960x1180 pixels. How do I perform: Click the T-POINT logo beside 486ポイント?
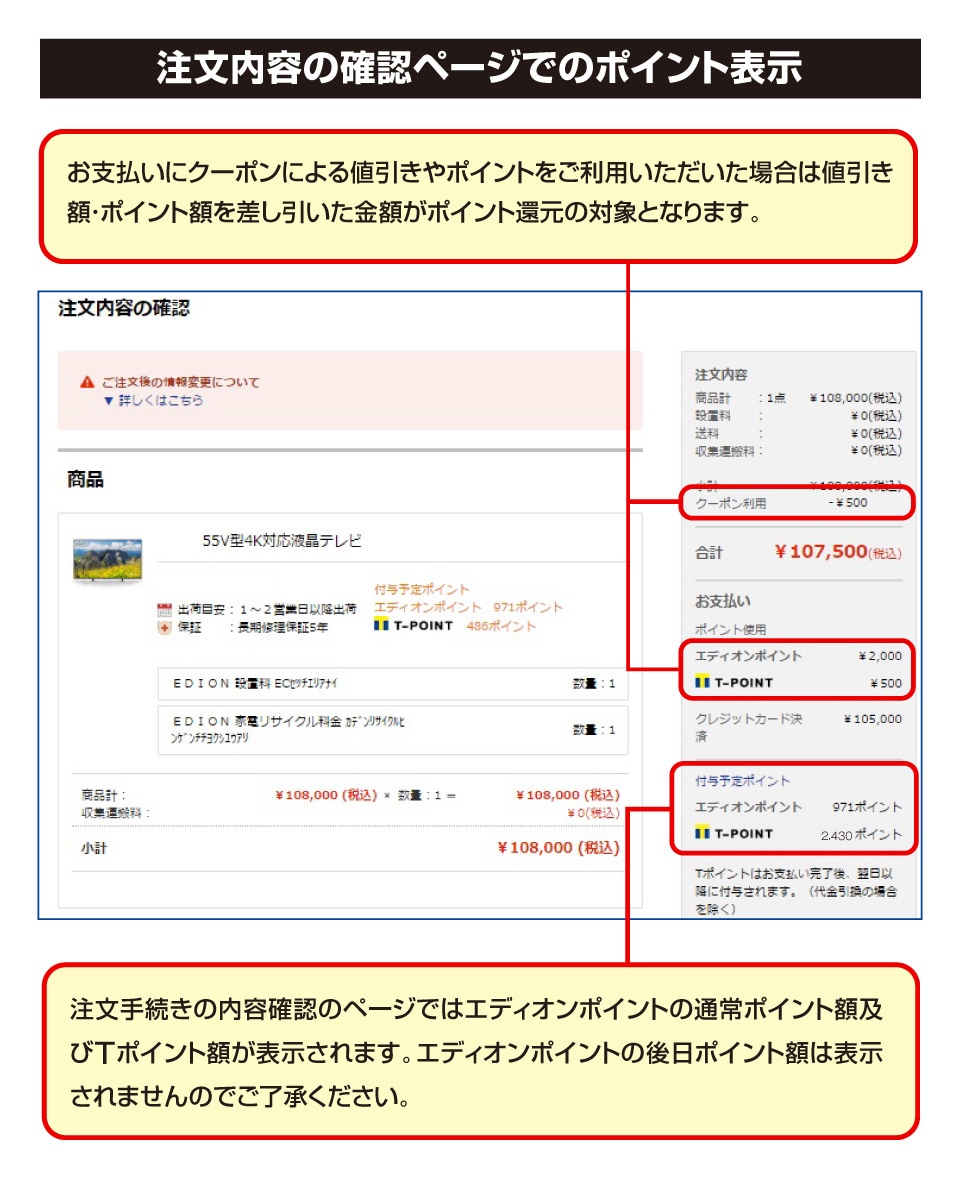point(414,625)
